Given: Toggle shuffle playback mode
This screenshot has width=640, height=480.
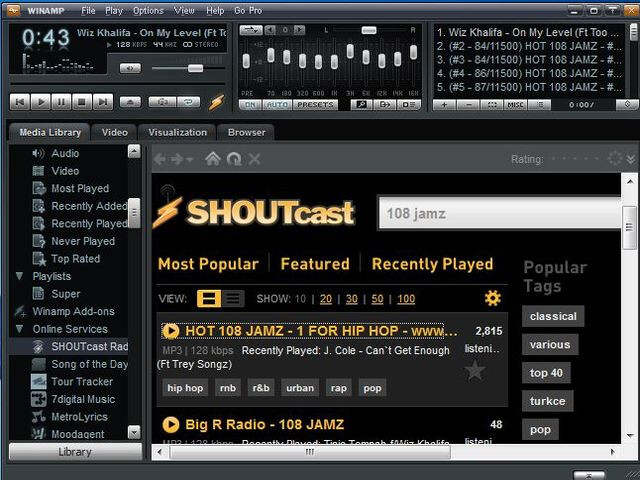Looking at the screenshot, I should (162, 102).
